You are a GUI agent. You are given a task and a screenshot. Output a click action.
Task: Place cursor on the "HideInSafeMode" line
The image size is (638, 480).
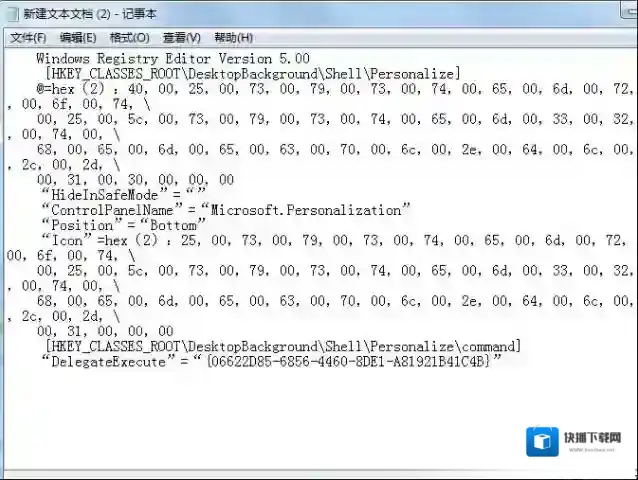122,195
